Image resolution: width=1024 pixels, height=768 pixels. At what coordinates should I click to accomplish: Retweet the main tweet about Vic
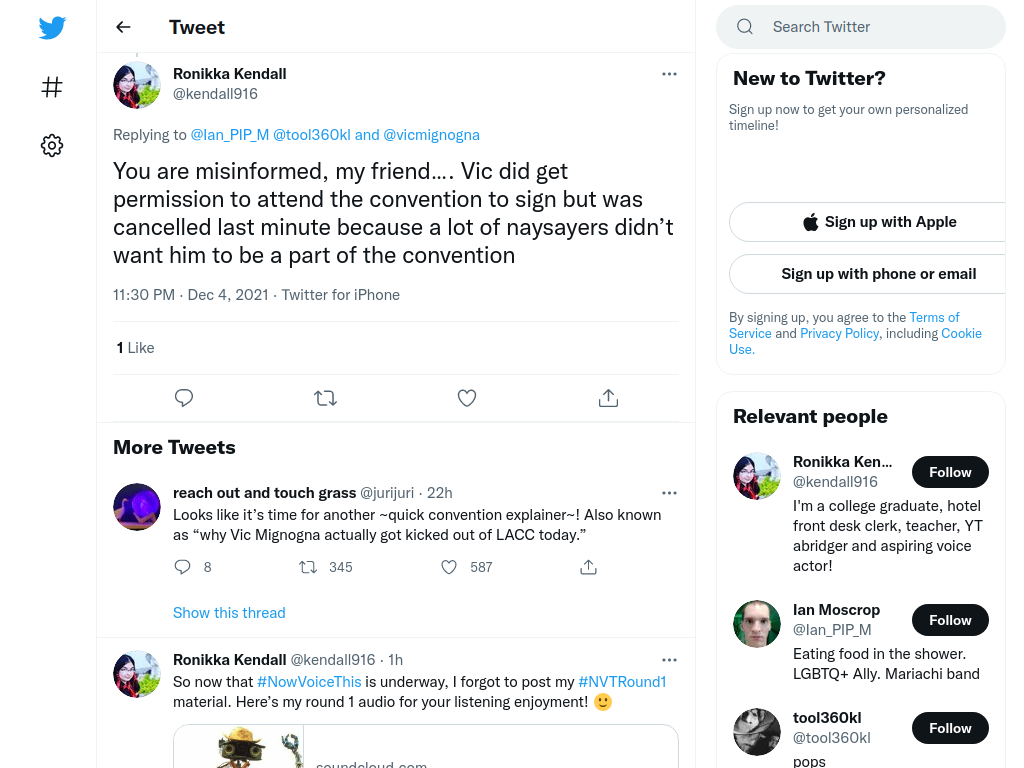(x=325, y=398)
